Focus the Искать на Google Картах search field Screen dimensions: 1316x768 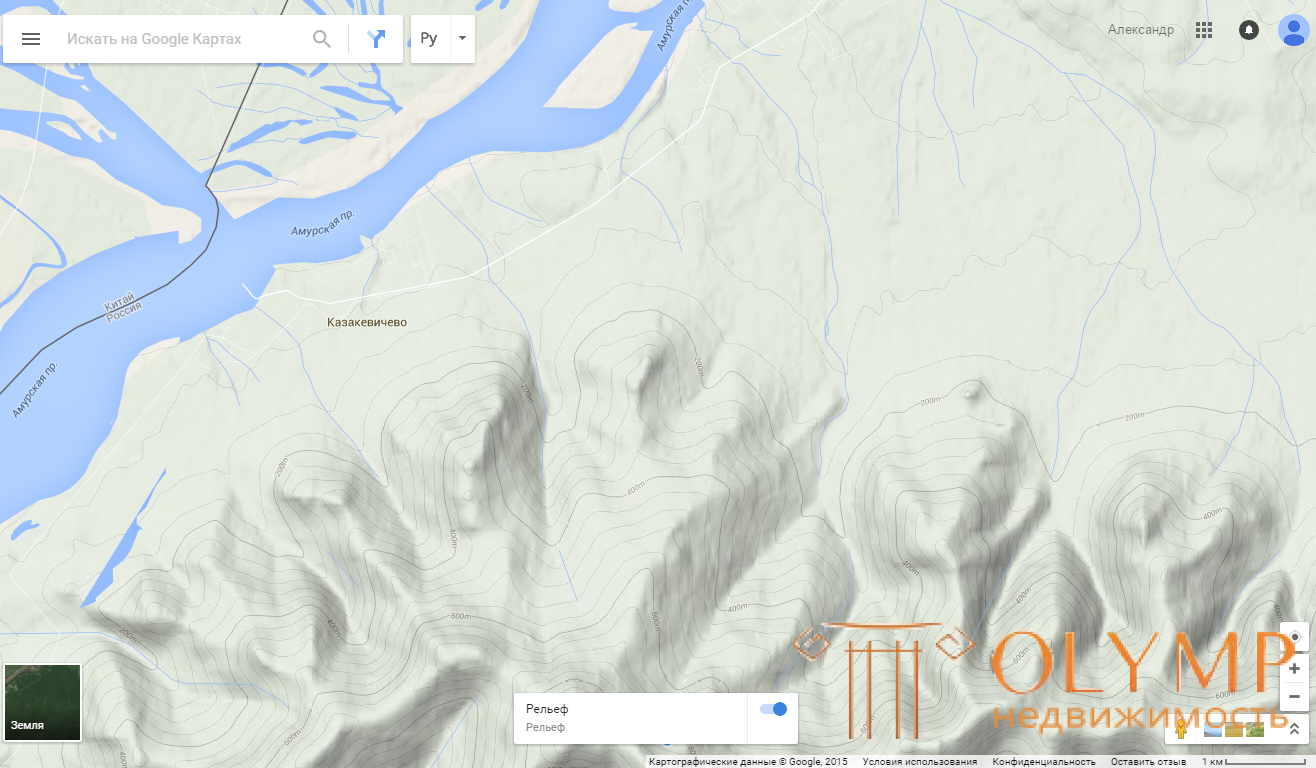pos(180,39)
